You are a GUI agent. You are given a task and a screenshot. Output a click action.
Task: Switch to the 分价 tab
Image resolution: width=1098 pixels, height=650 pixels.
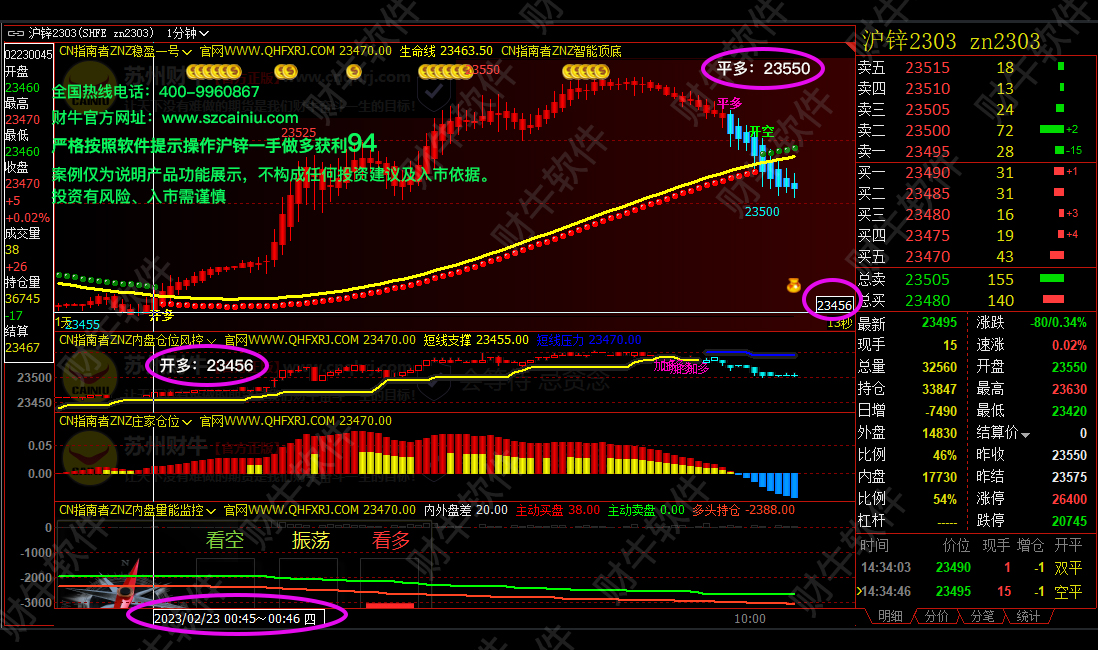(x=936, y=616)
